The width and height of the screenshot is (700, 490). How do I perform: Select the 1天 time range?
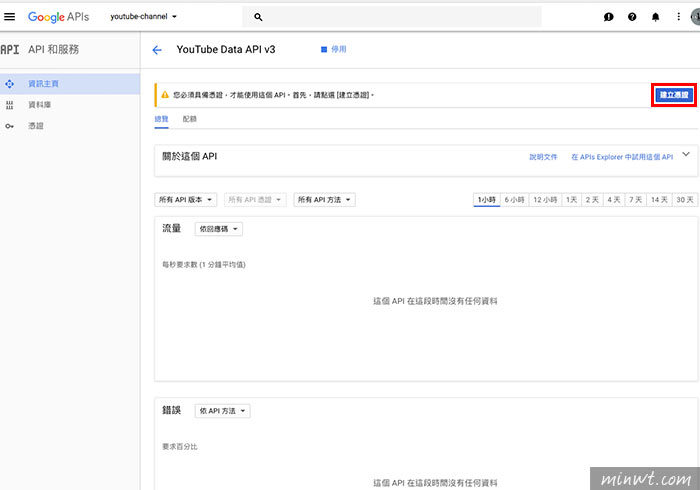click(571, 199)
